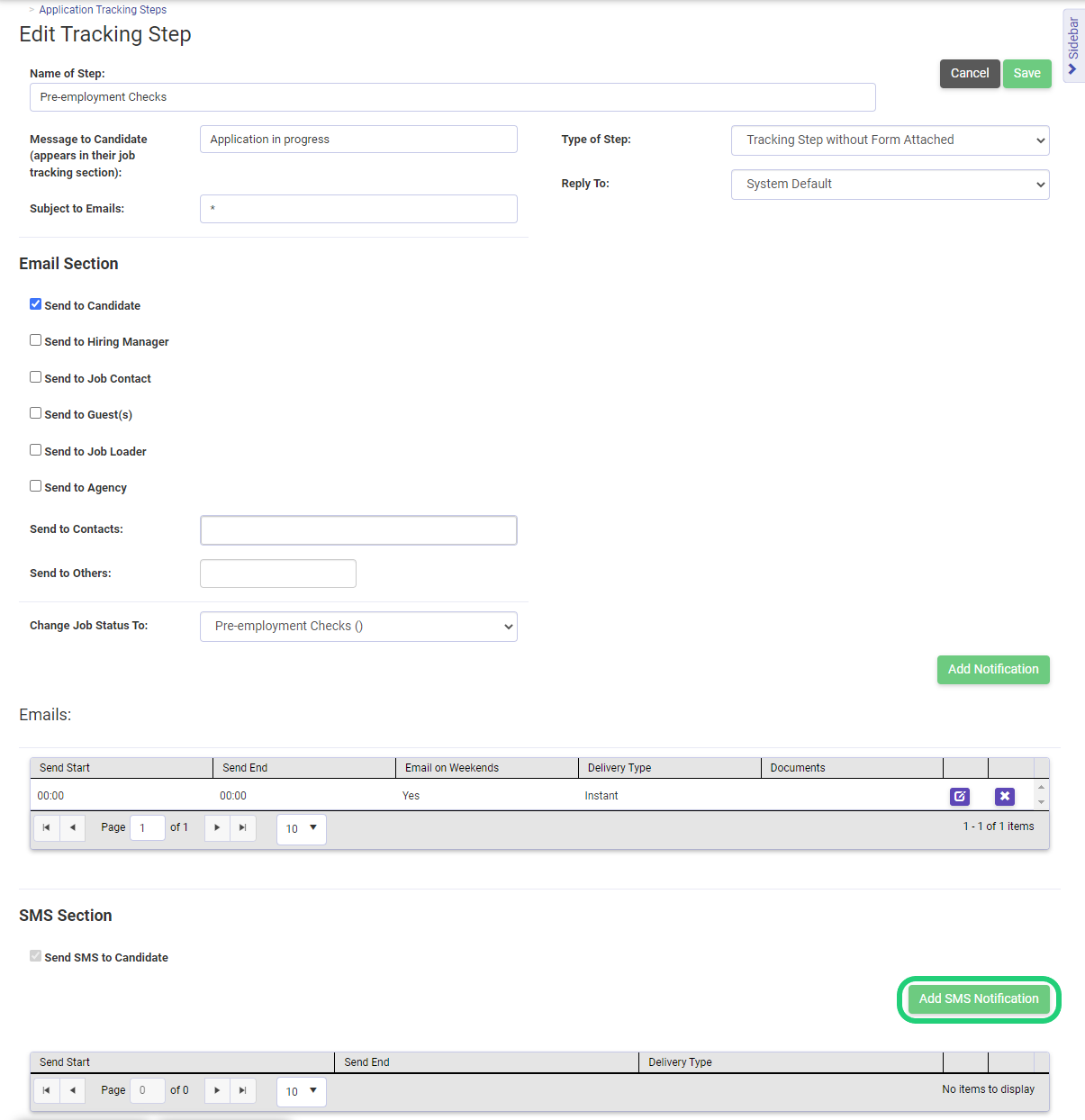Go to next page in Emails grid

pos(217,827)
